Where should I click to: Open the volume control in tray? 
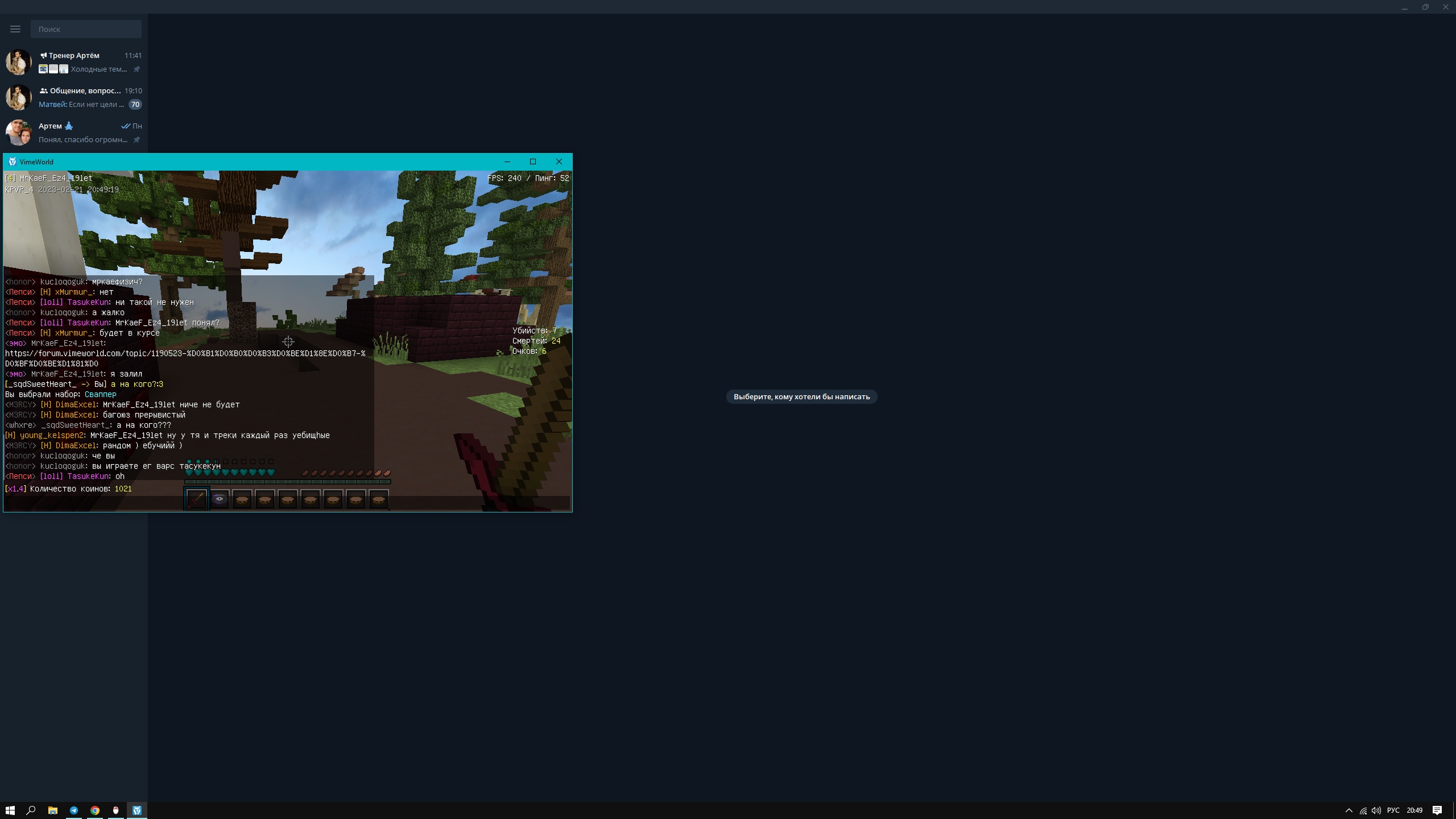pos(1376,810)
